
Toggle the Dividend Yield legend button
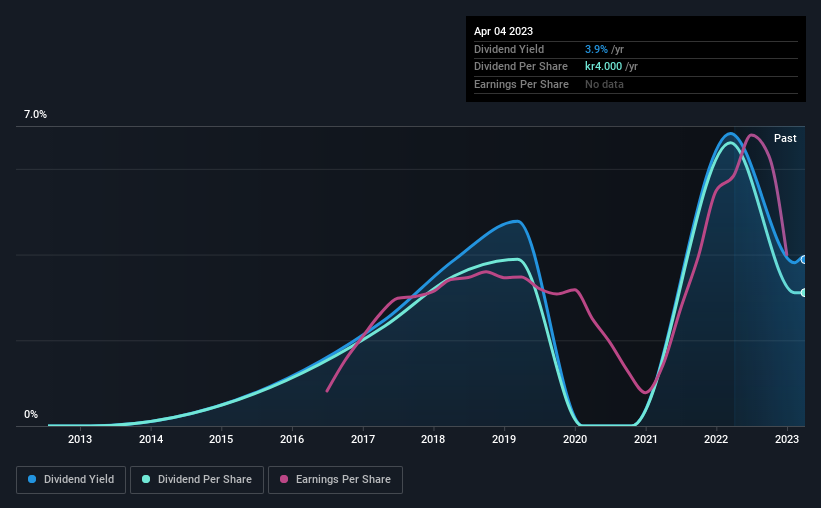71,480
